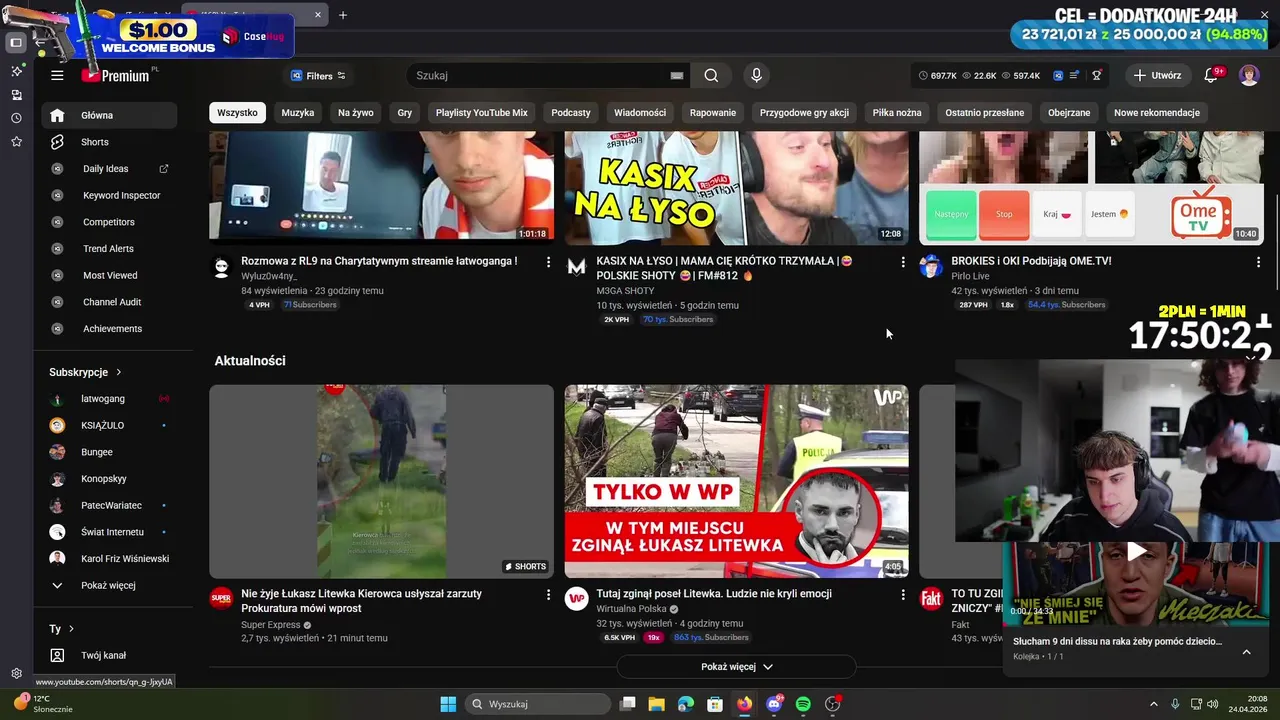Open the vidIQ logo icon in stats bar
The height and width of the screenshot is (720, 1280).
[1057, 76]
